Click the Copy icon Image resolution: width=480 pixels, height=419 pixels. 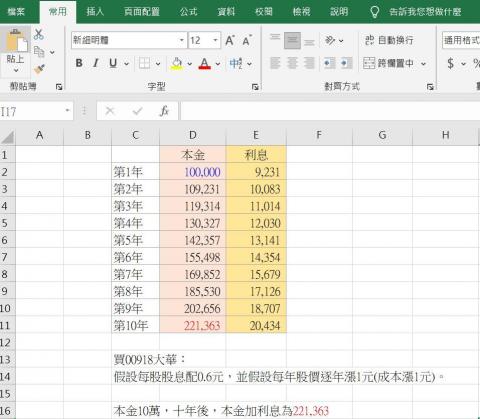click(39, 52)
